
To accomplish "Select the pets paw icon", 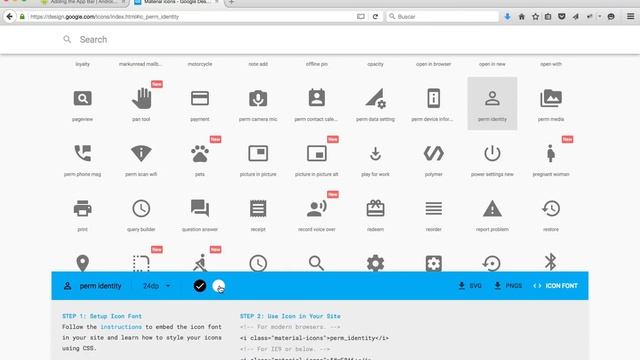I will [200, 153].
